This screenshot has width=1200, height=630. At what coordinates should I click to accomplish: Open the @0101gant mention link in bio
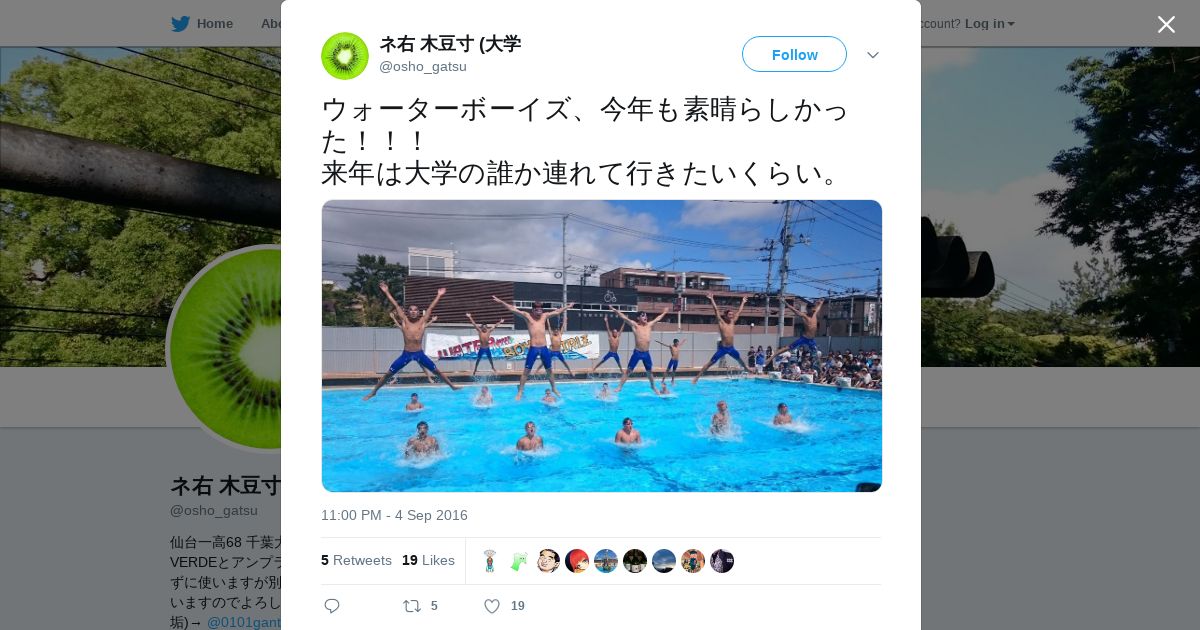243,622
